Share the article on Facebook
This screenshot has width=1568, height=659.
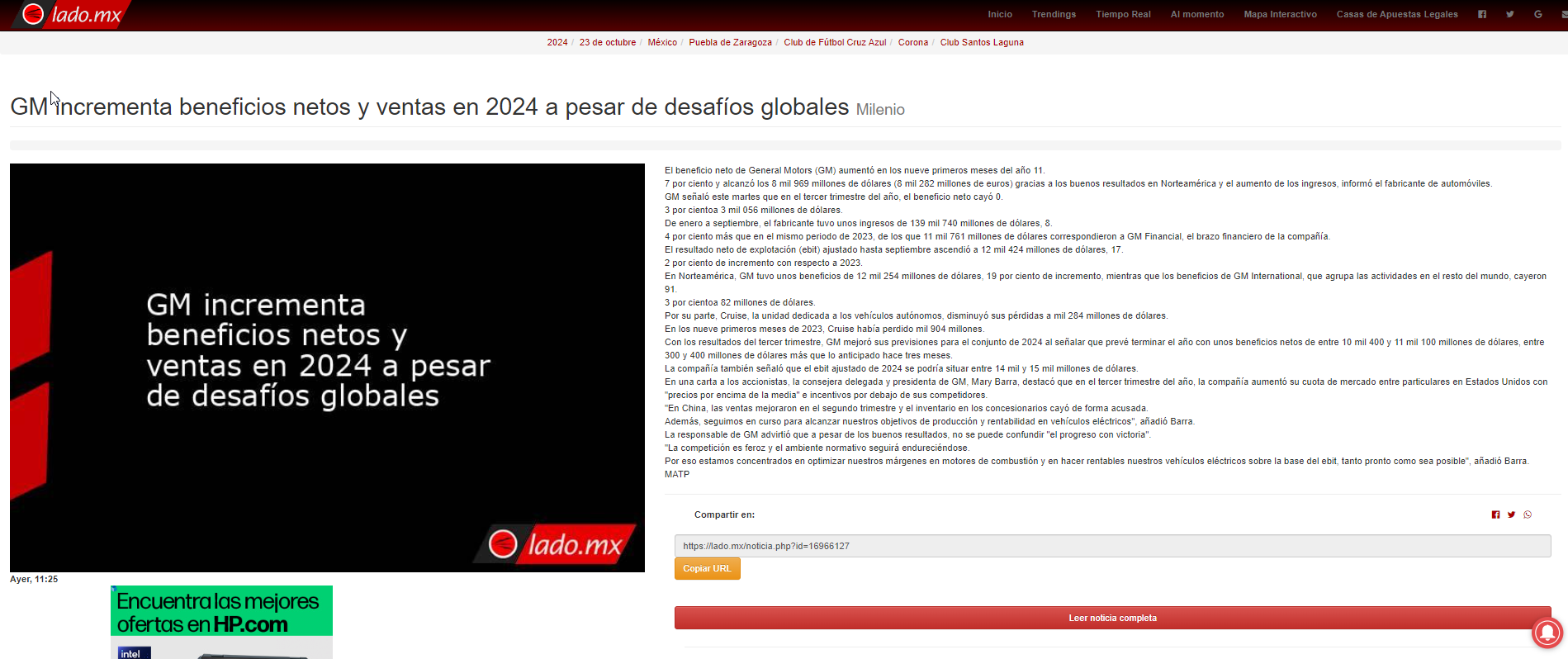pyautogui.click(x=1495, y=514)
